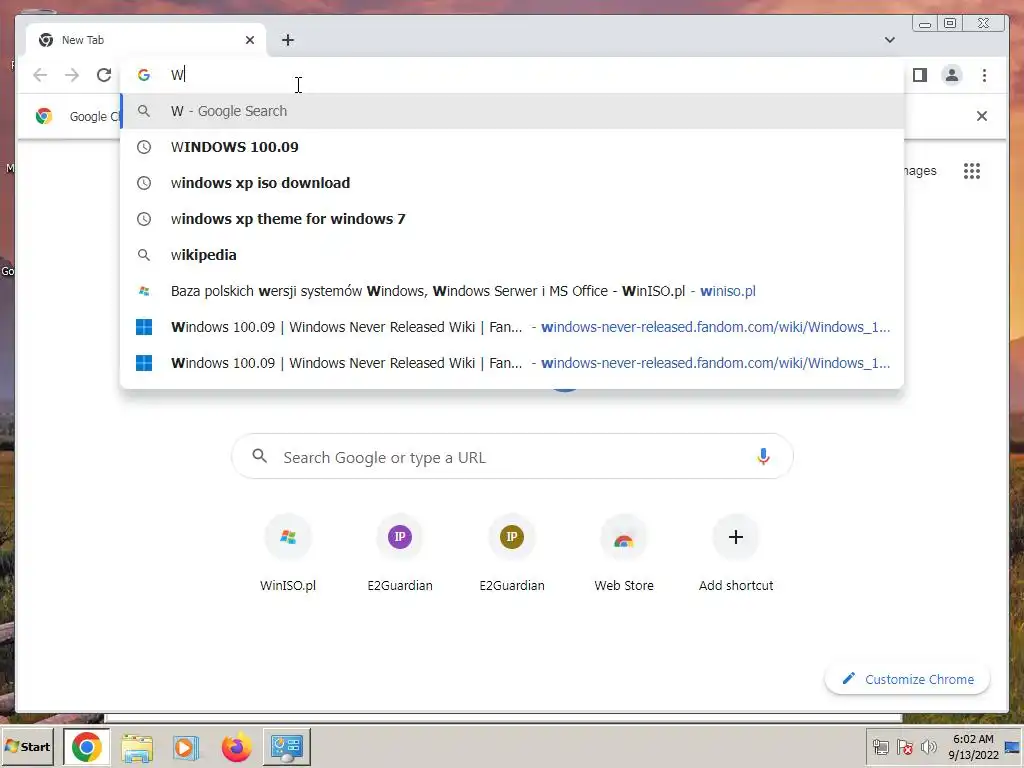This screenshot has height=768, width=1024.
Task: Open the WinISO.pl shortcut
Action: 288,552
